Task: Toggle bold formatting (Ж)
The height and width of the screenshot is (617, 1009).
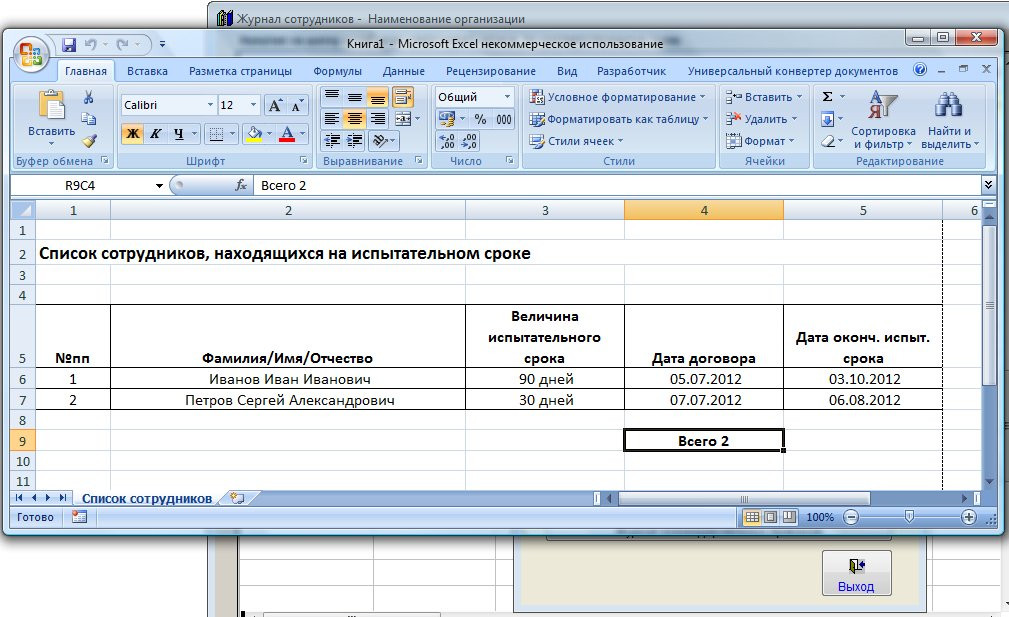Action: pyautogui.click(x=132, y=134)
